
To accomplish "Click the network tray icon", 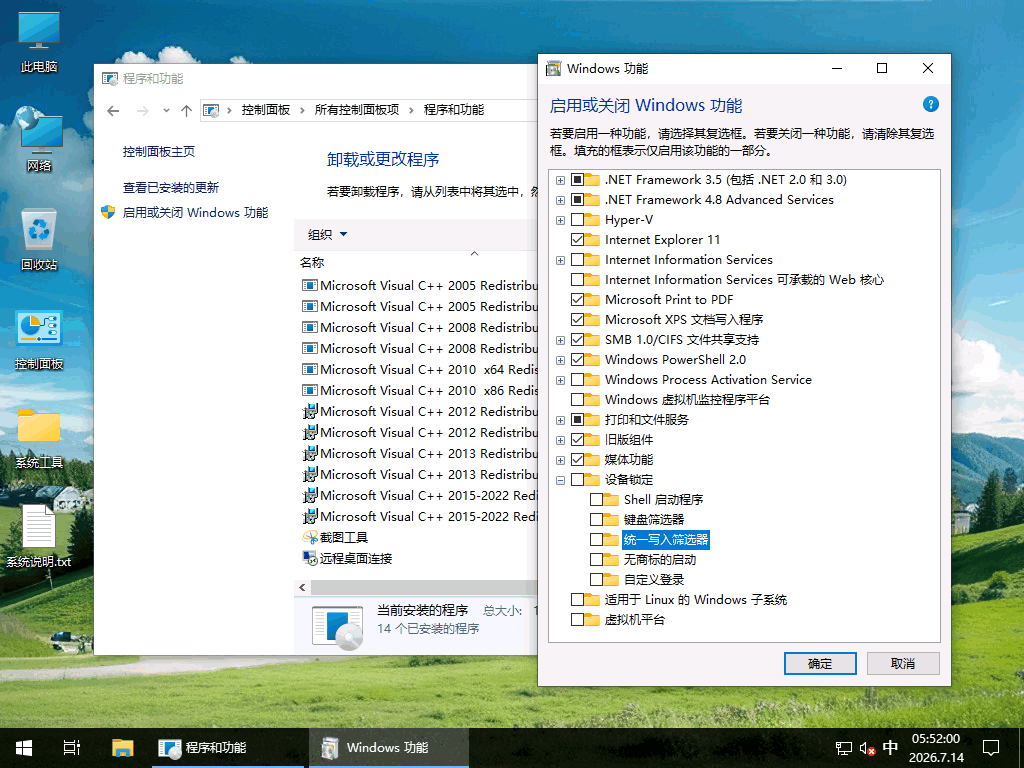I will pos(843,748).
